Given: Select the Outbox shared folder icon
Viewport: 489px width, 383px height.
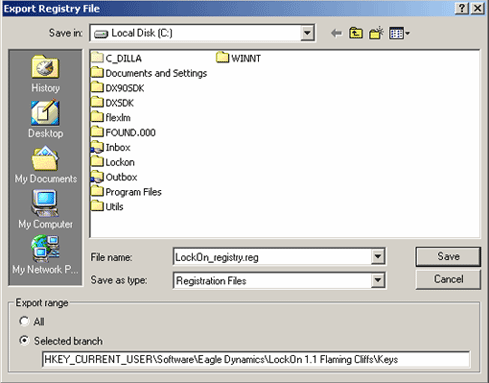Looking at the screenshot, I should pos(97,176).
